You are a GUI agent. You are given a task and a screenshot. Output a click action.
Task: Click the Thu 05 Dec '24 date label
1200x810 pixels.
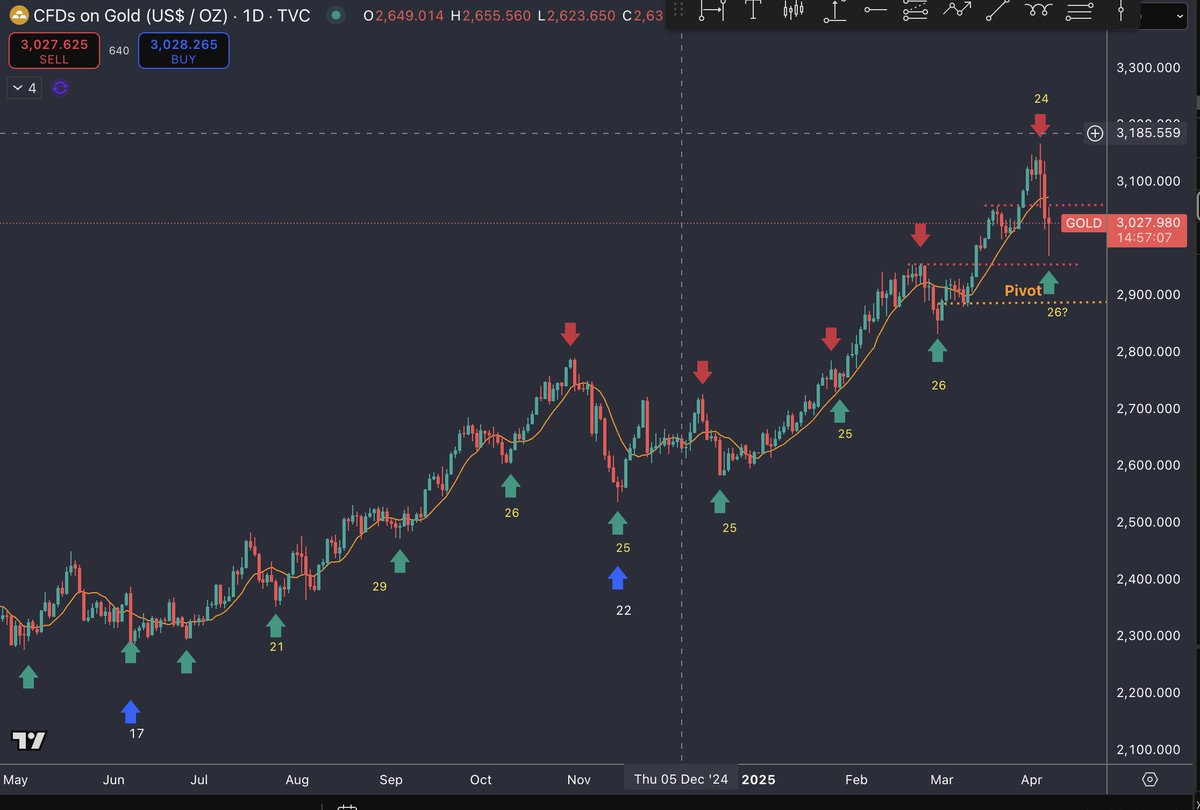pos(681,778)
